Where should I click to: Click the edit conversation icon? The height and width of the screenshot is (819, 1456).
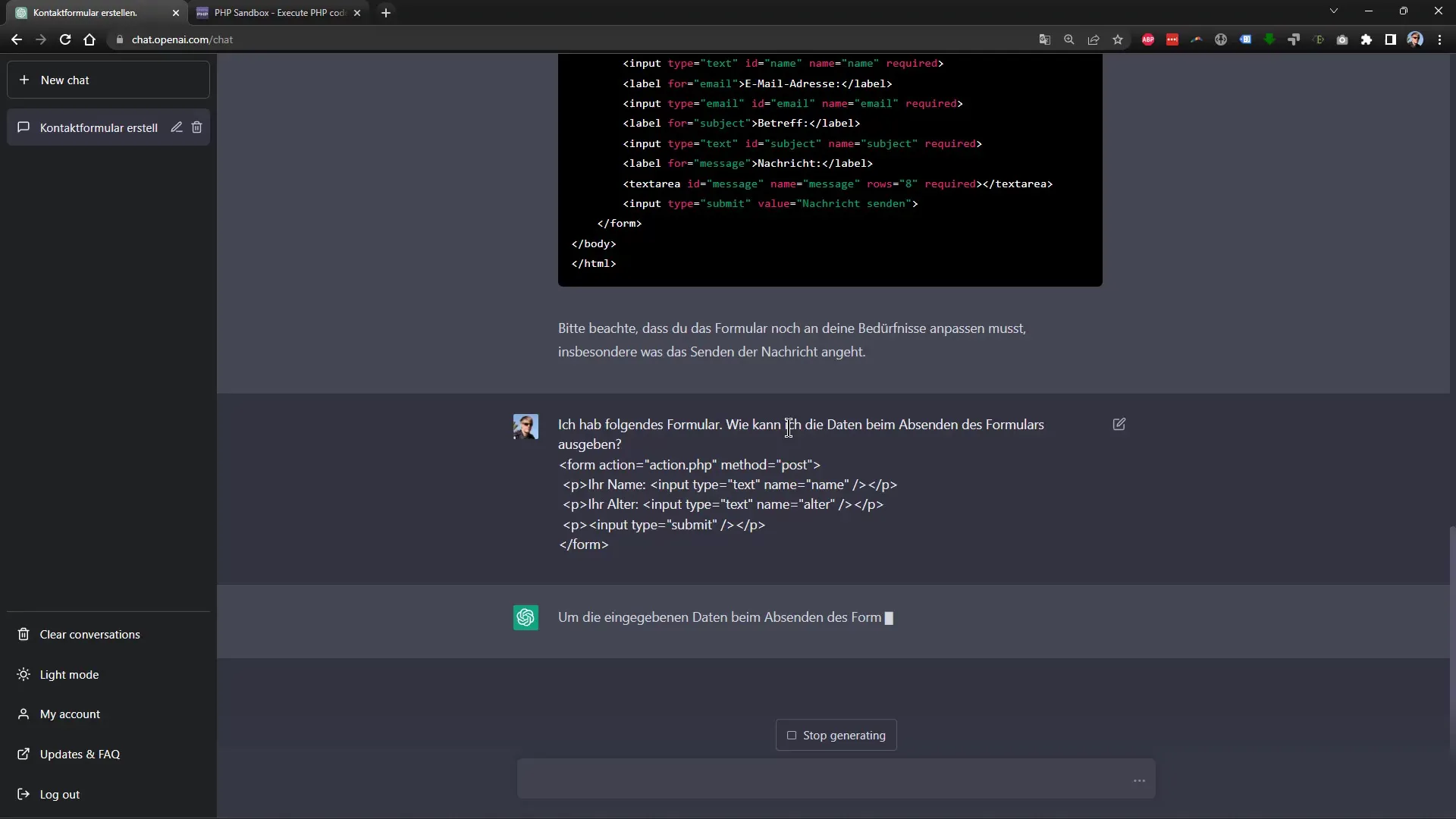[176, 127]
